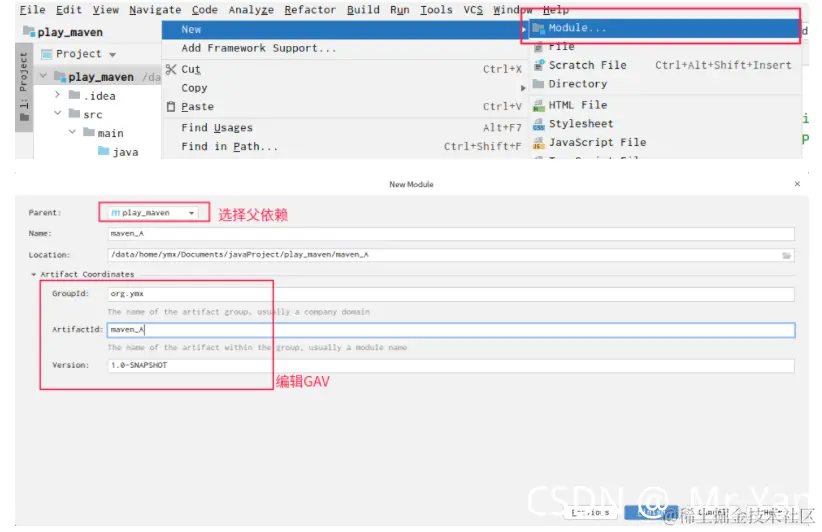Image resolution: width=822 pixels, height=532 pixels.
Task: Click the vertical Project tool window tab
Action: (x=24, y=86)
